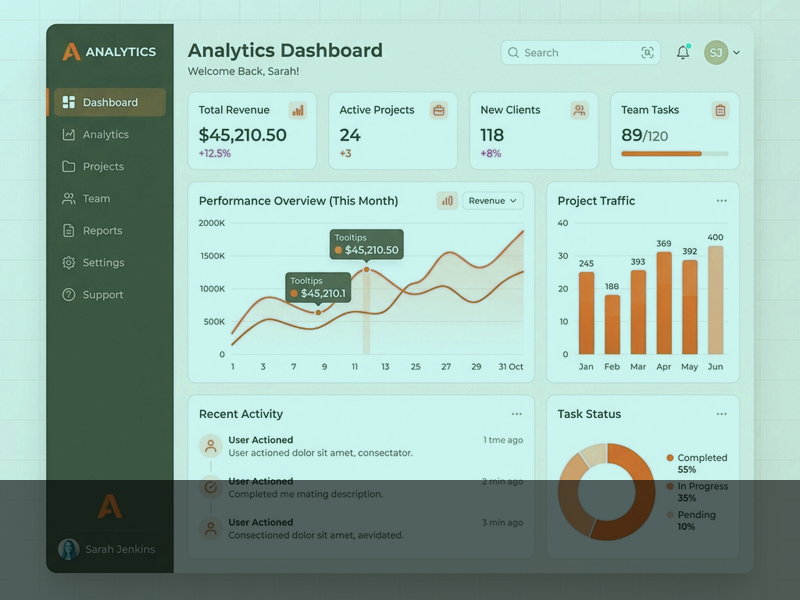Click the Analytics logo in sidebar header
Viewport: 800px width, 600px height.
click(109, 52)
